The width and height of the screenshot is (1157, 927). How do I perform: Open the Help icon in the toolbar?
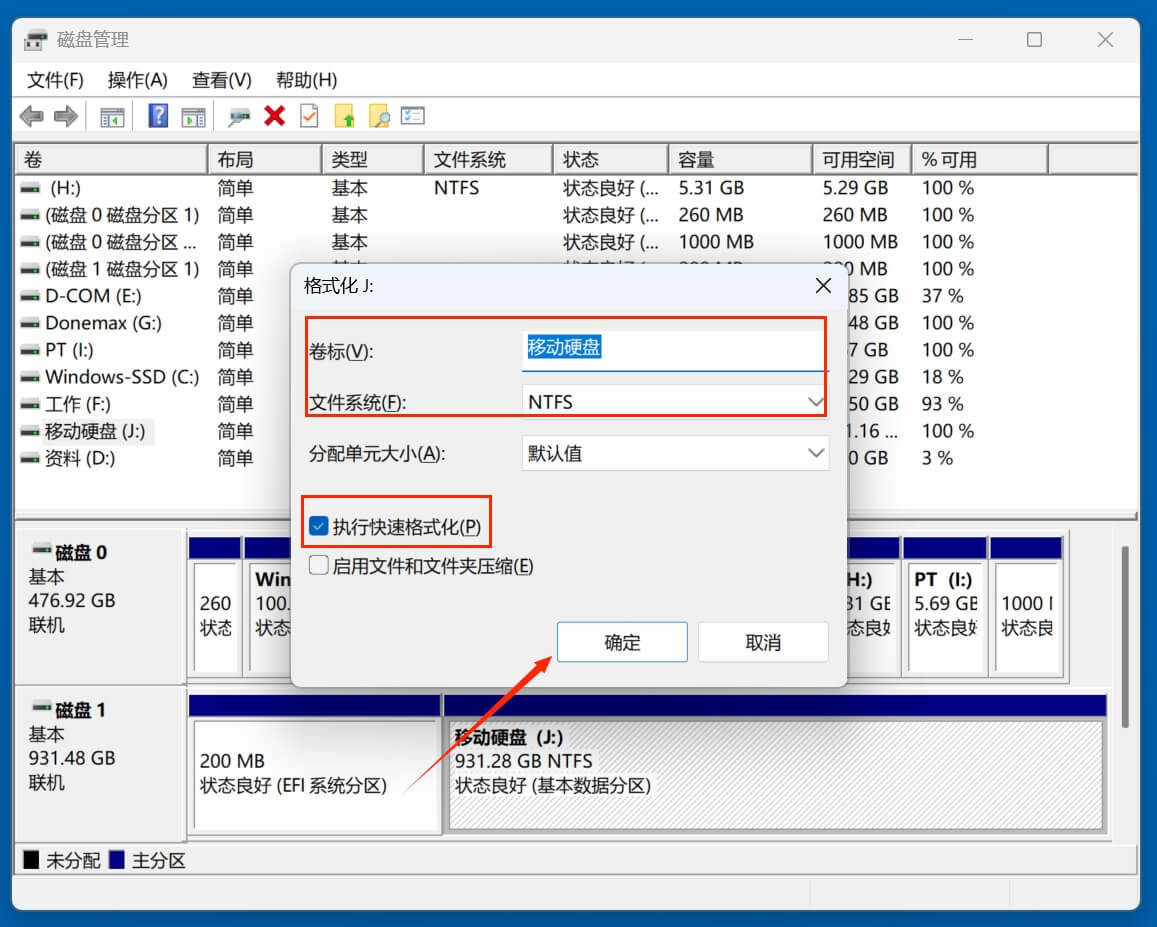point(156,116)
